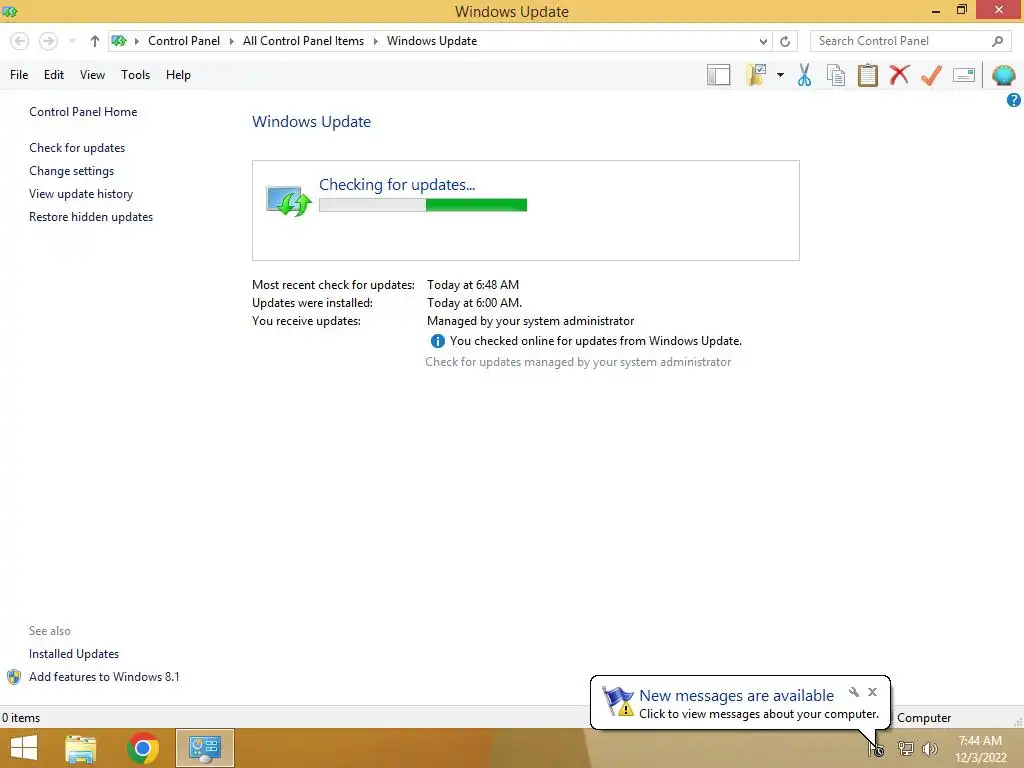Image resolution: width=1024 pixels, height=768 pixels.
Task: Click the '0 items' status bar text
Action: pos(21,718)
